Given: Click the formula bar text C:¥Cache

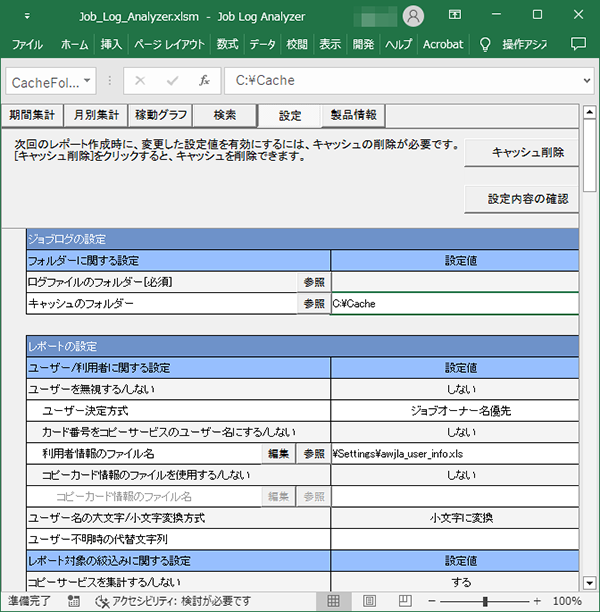Looking at the screenshot, I should click(x=265, y=80).
